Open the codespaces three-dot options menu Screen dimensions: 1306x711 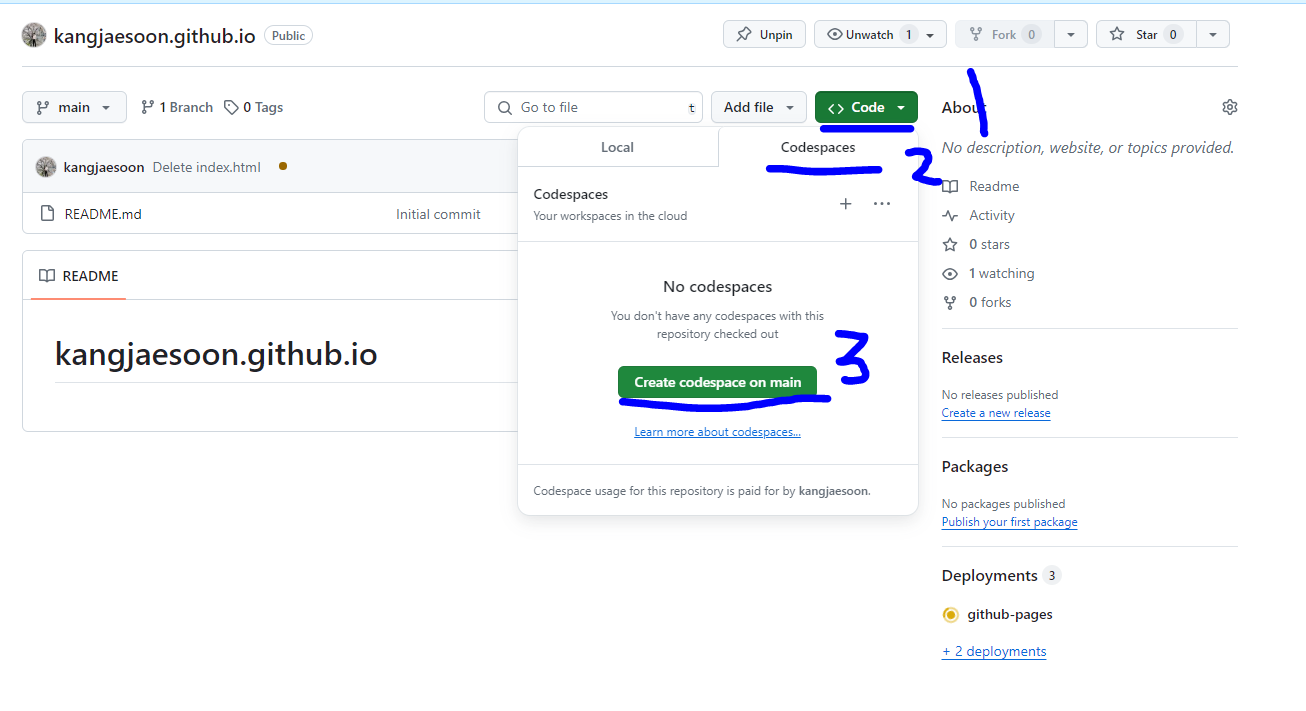(x=881, y=204)
